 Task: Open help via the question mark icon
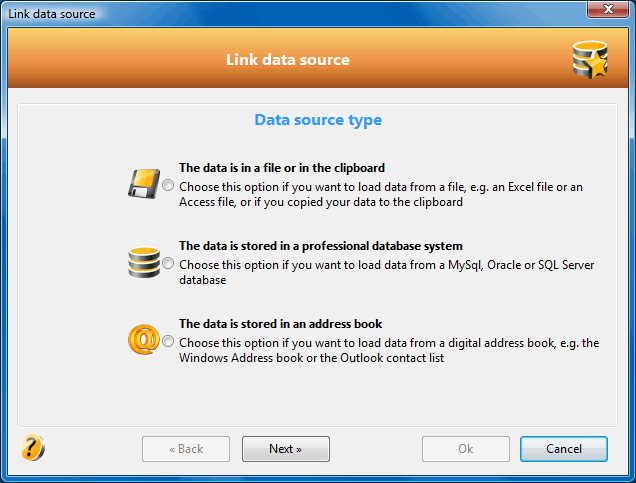(32, 448)
